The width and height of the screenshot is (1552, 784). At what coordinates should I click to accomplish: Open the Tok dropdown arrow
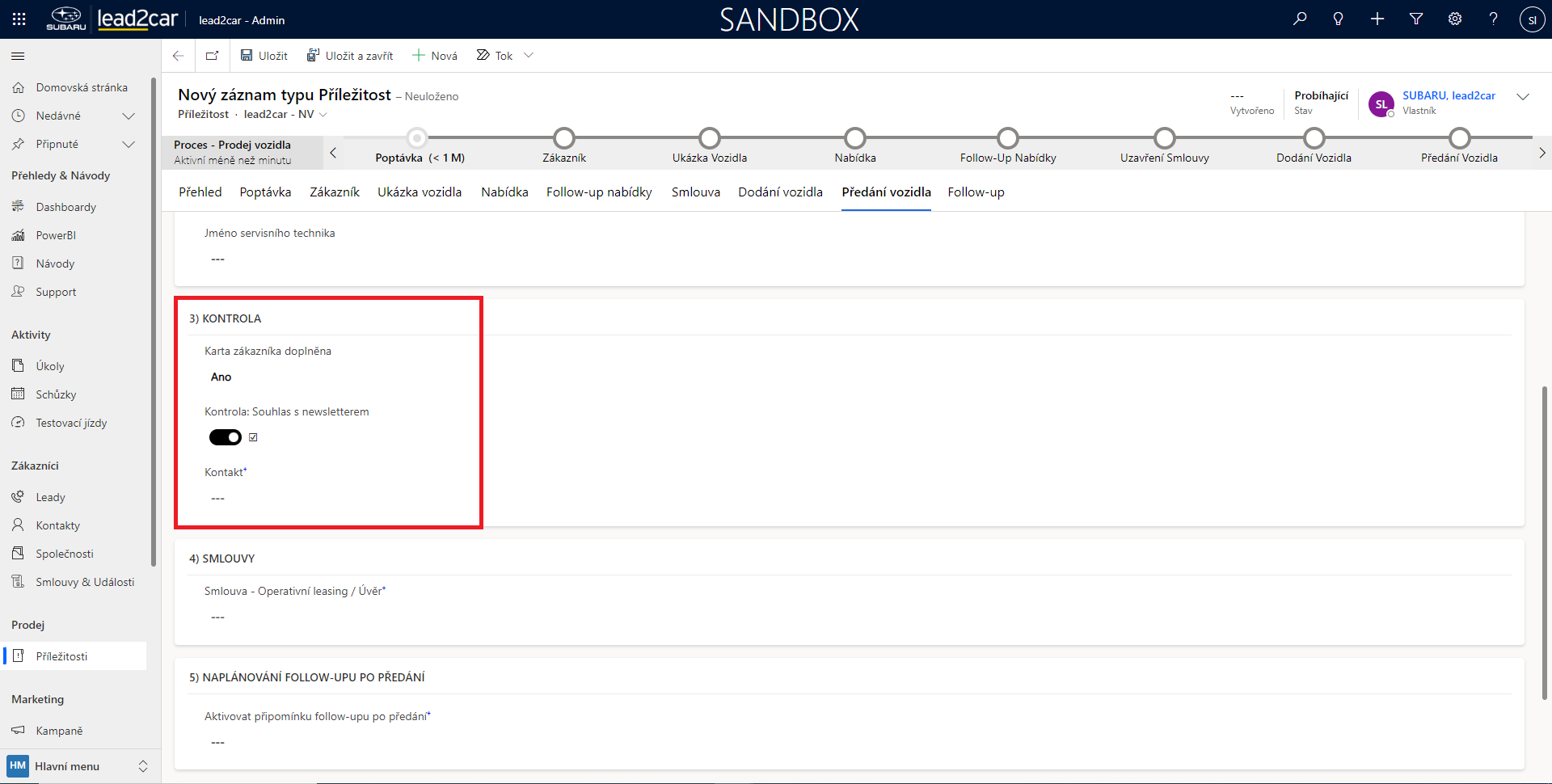(x=529, y=56)
